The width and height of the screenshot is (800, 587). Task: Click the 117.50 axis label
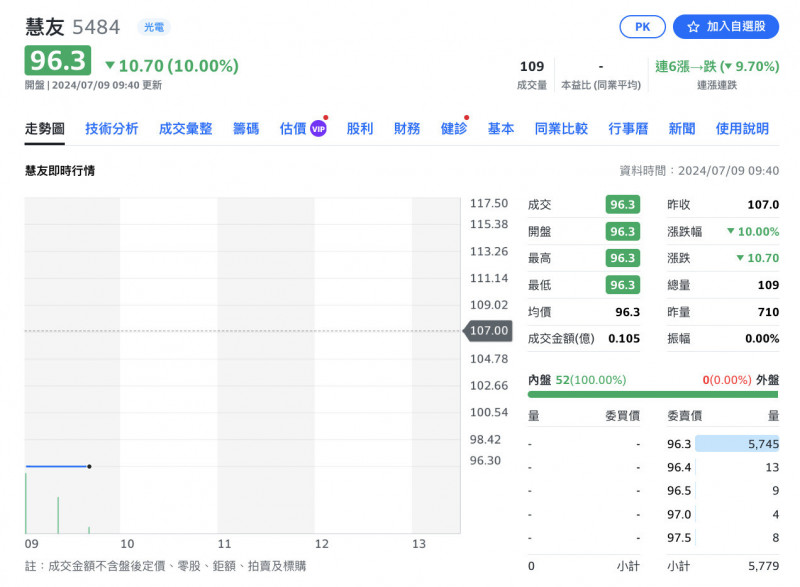click(489, 203)
